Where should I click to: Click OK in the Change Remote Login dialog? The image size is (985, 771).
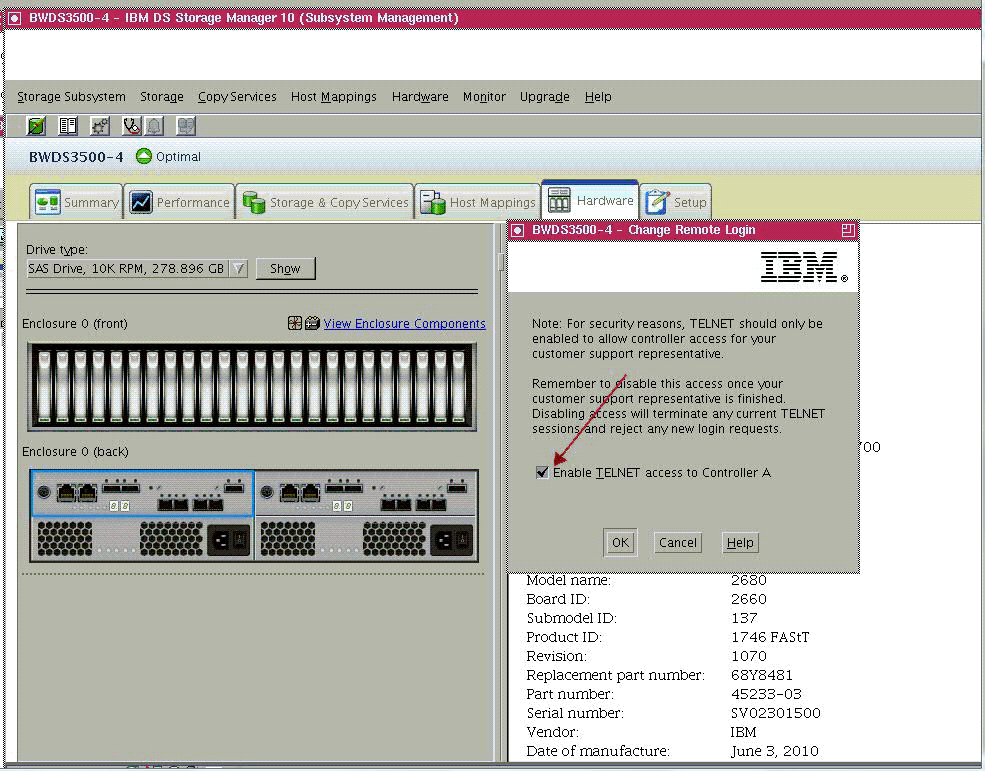point(619,542)
